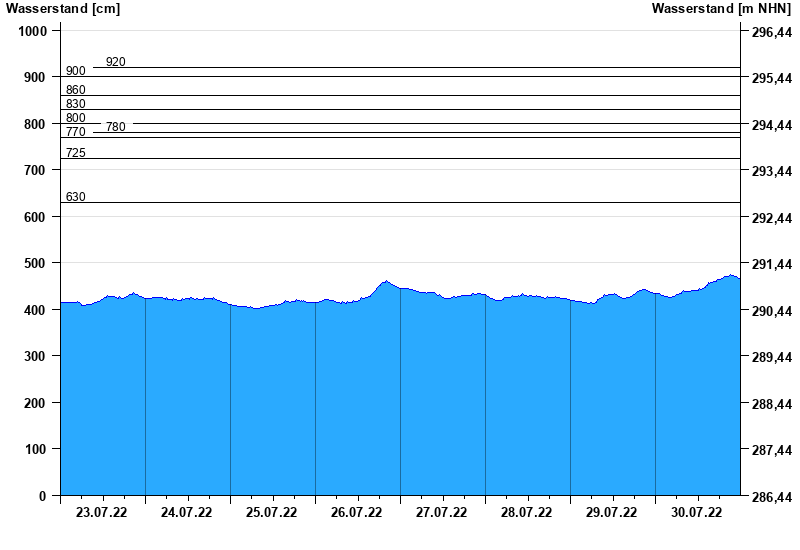Click the 25.07.22 date label

(x=271, y=512)
